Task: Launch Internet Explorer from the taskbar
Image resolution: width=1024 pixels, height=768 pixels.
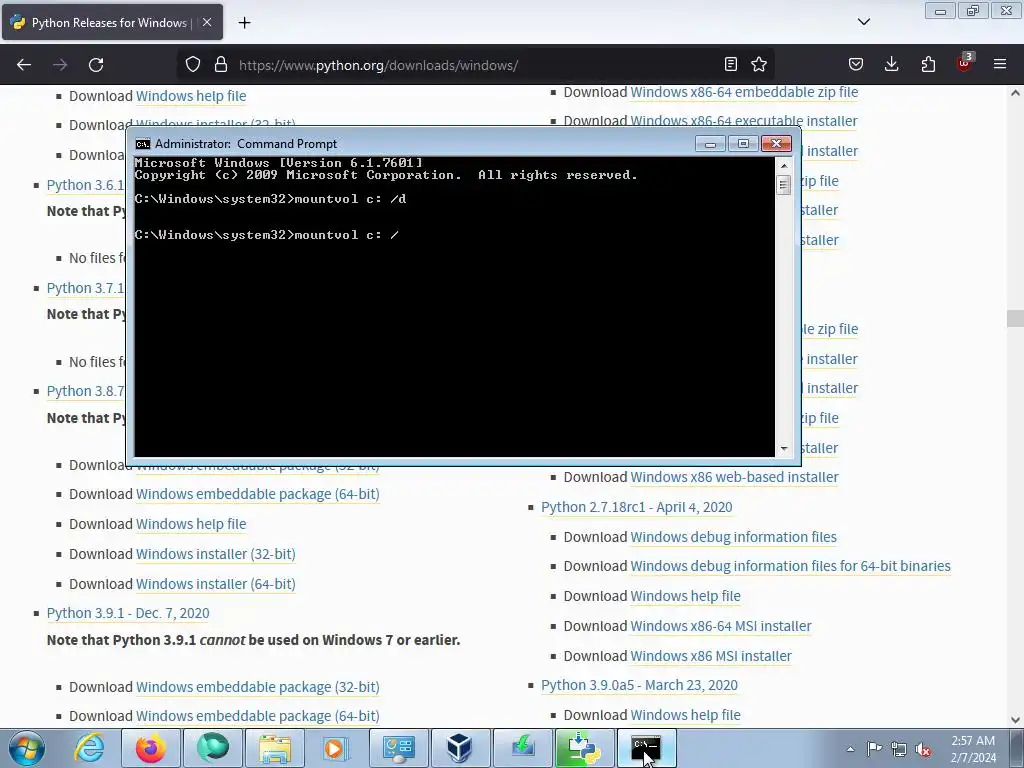Action: coord(89,748)
